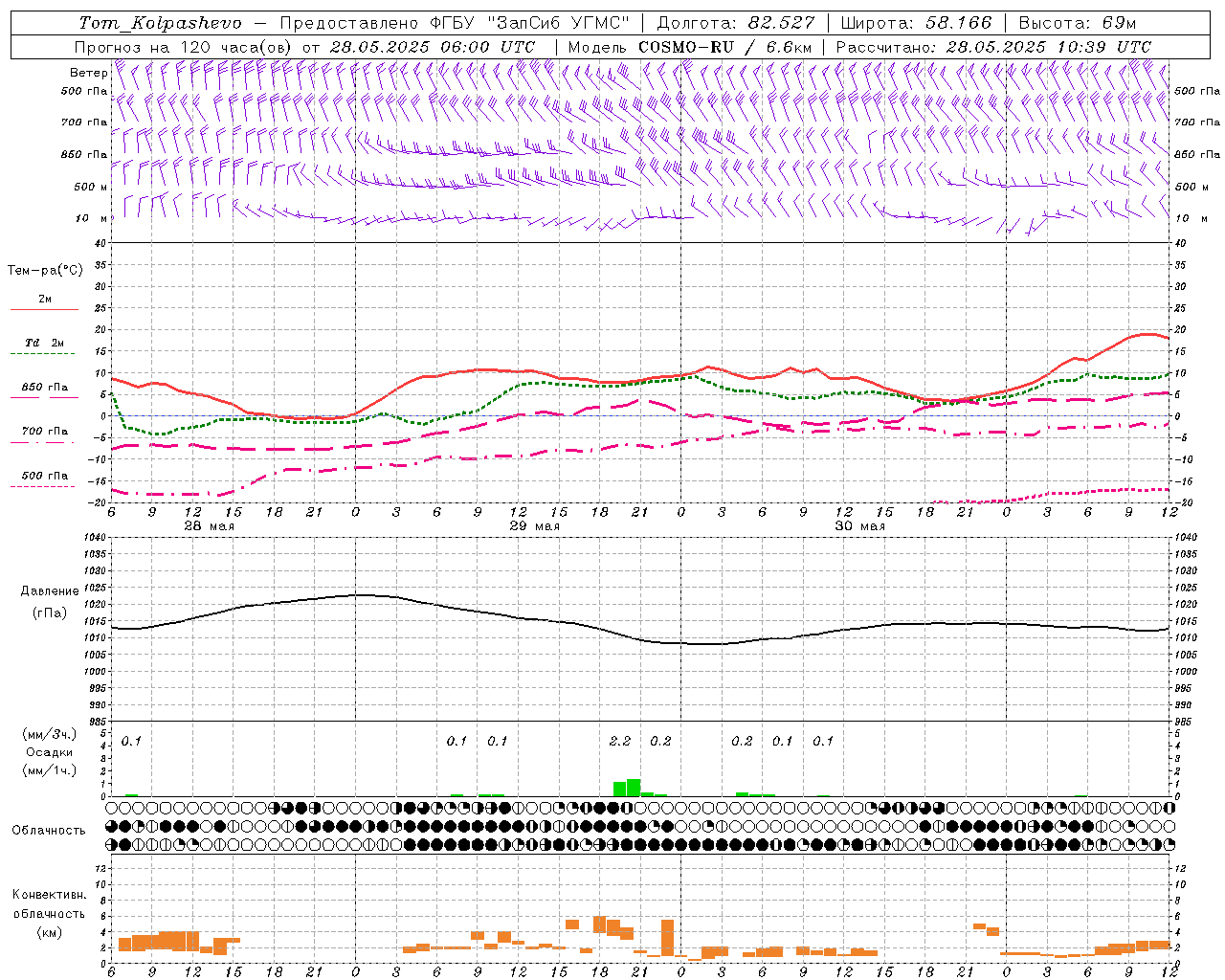Click the "Конвективн." convective cloud label
This screenshot has height=980, width=1225.
click(x=49, y=895)
